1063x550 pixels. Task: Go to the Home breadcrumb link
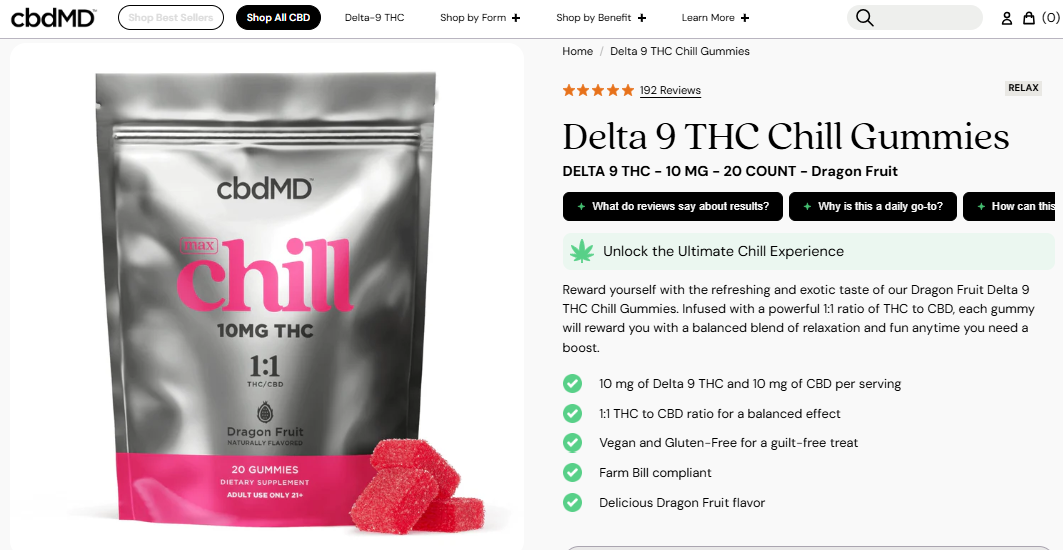(x=578, y=52)
